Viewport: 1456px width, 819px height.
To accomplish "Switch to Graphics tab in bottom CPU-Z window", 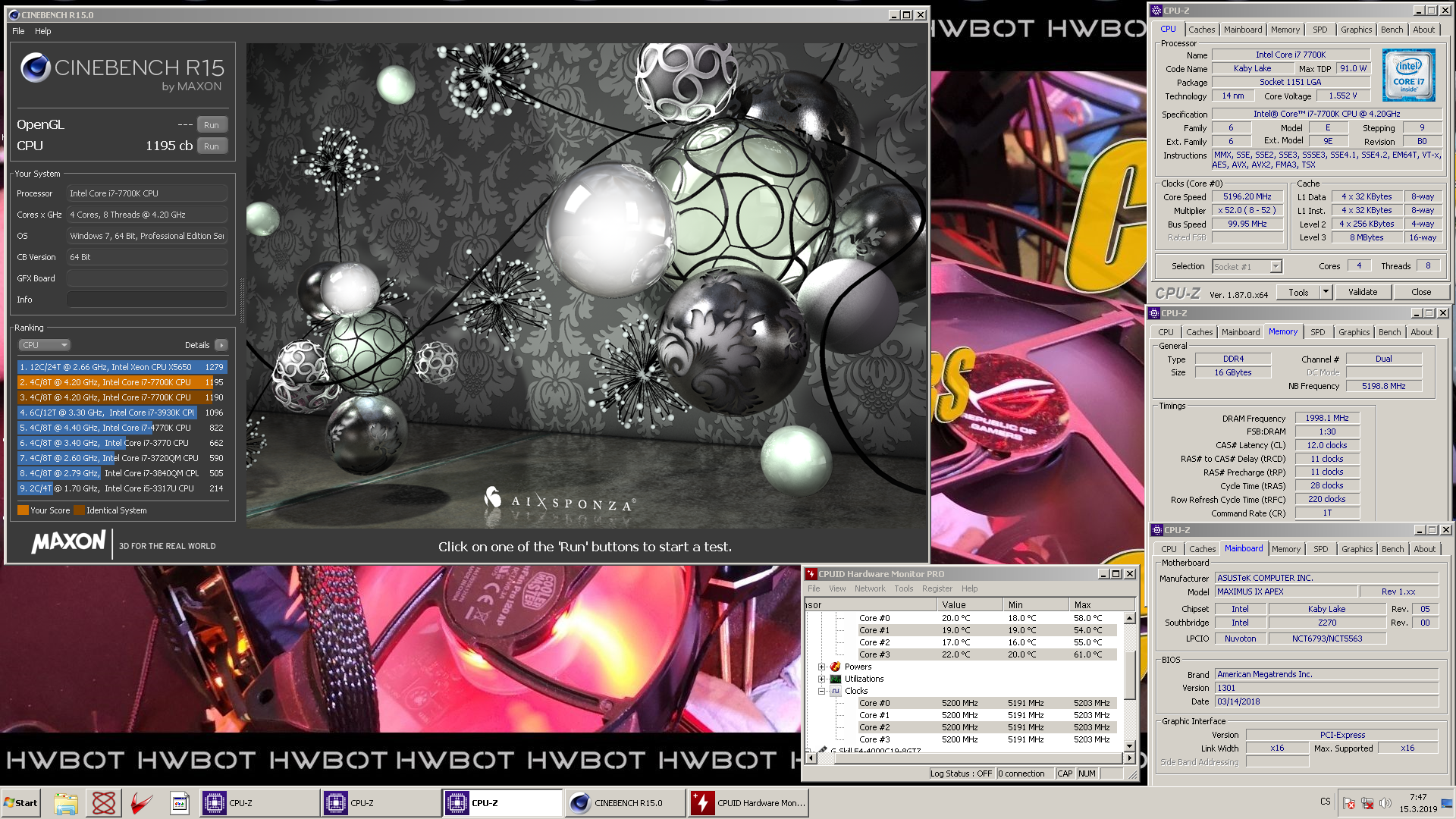I will coord(1357,549).
